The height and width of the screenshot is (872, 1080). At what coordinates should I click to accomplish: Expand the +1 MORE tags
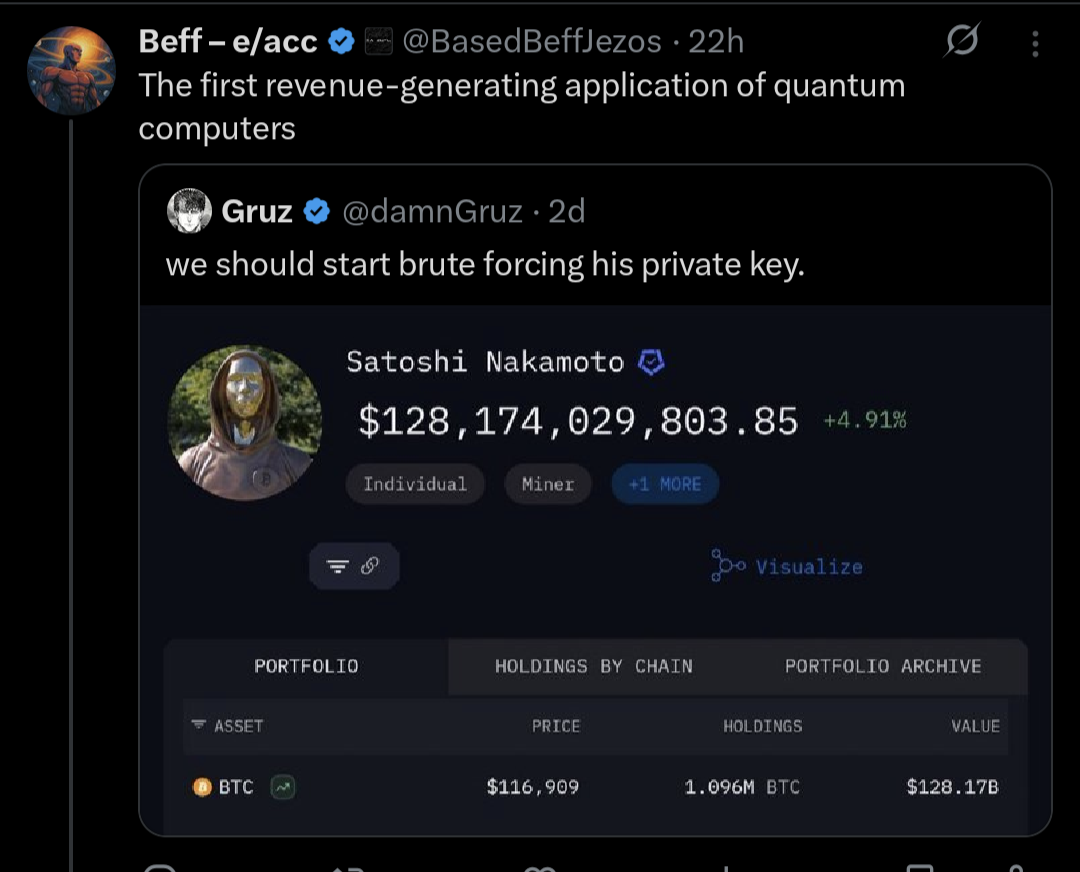click(665, 484)
